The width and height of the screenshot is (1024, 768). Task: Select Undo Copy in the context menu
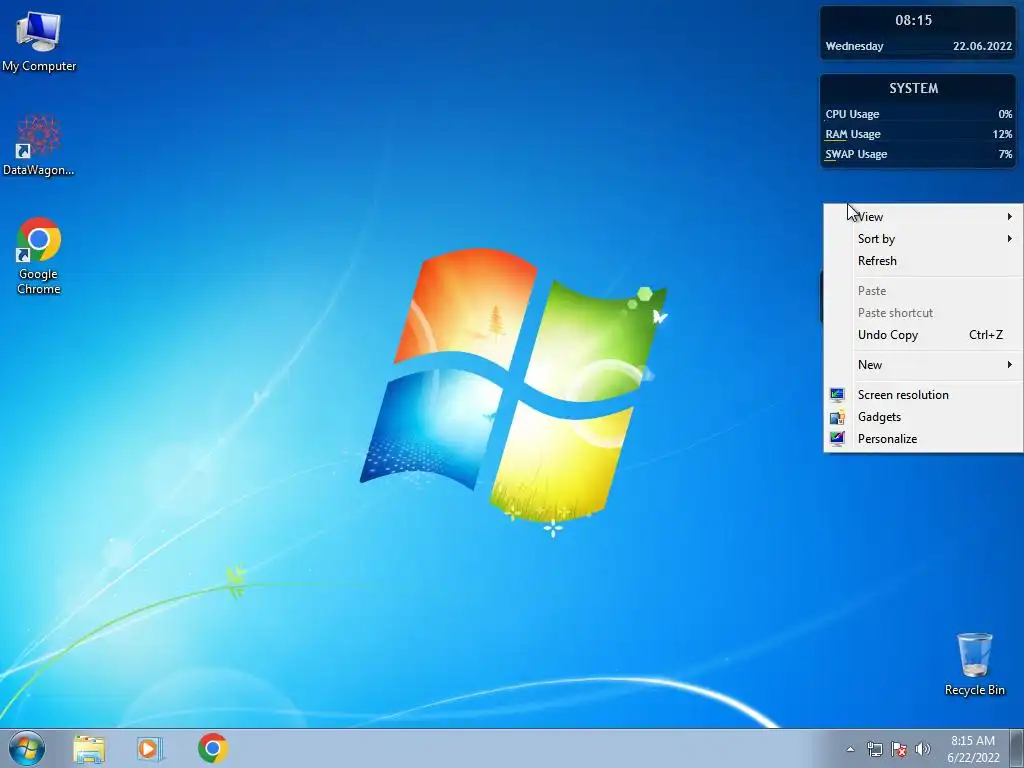coord(923,335)
